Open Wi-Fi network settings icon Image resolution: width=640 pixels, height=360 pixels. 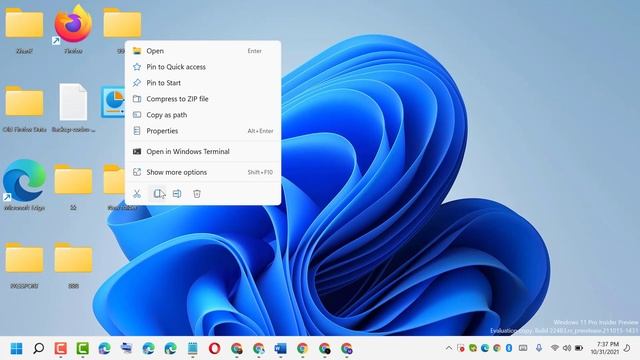tap(554, 348)
